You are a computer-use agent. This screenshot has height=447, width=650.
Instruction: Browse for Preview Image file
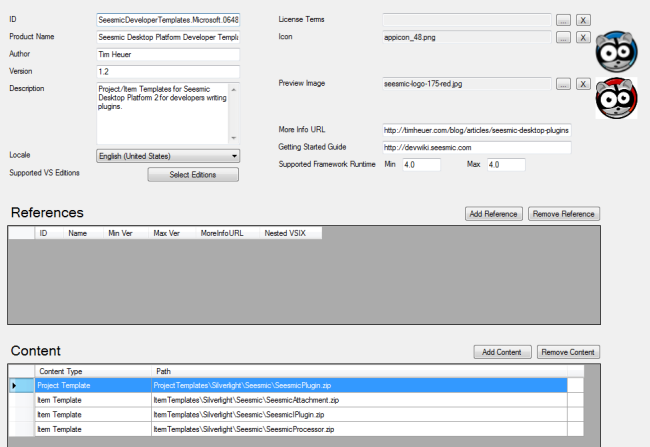(563, 84)
